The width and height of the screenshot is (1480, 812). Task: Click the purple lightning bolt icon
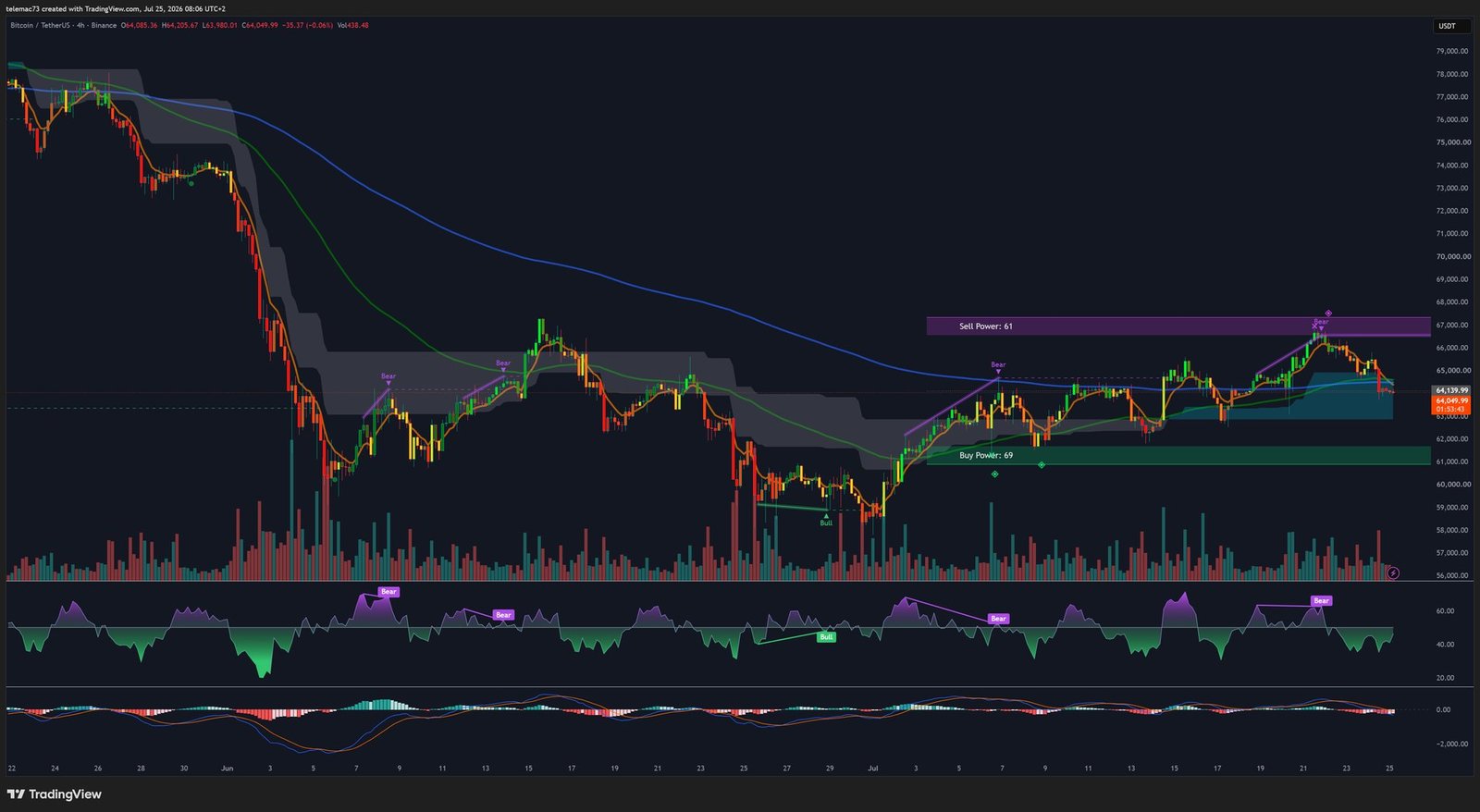click(x=1393, y=573)
